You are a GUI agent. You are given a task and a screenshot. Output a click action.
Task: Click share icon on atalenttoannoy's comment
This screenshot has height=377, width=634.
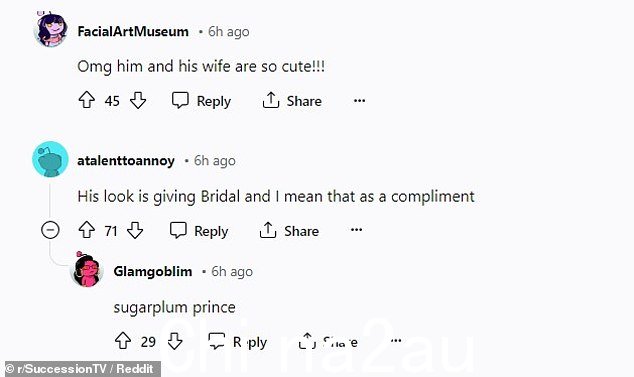coord(268,230)
